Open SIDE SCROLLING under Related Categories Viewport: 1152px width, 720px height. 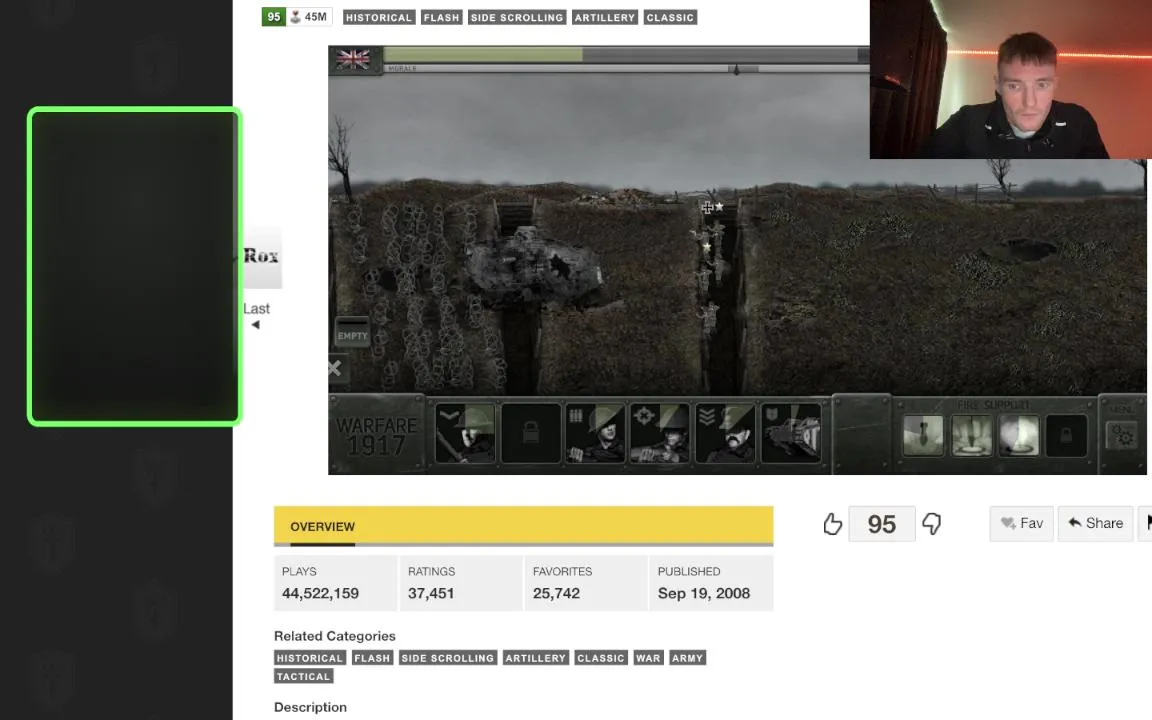tap(447, 658)
